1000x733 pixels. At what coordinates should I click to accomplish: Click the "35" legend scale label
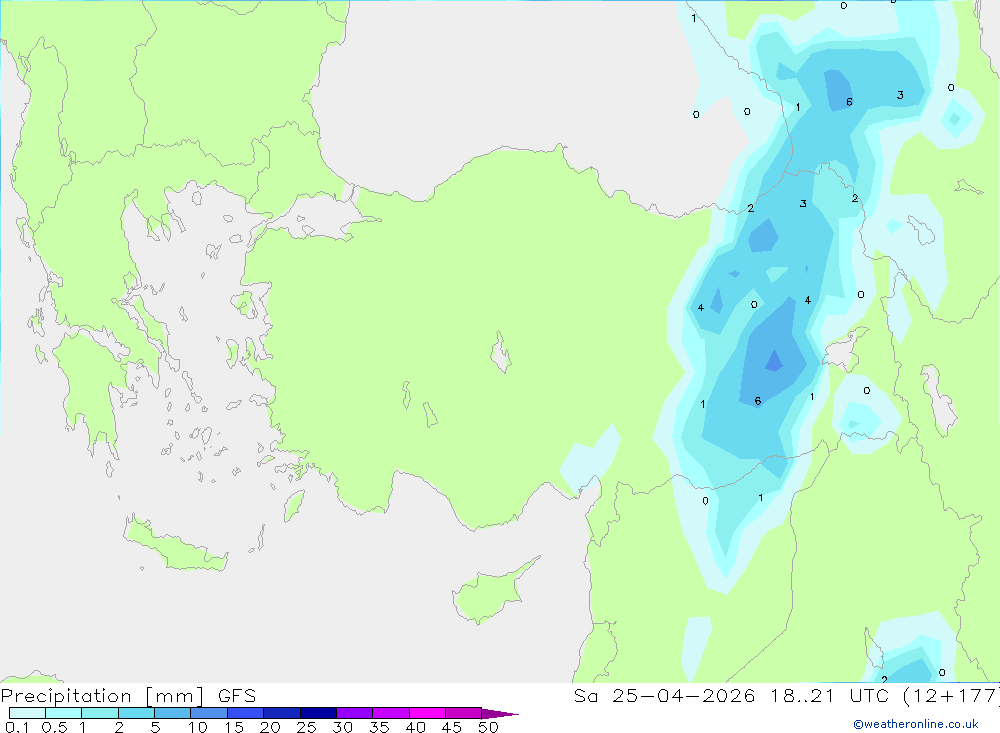coord(379,727)
